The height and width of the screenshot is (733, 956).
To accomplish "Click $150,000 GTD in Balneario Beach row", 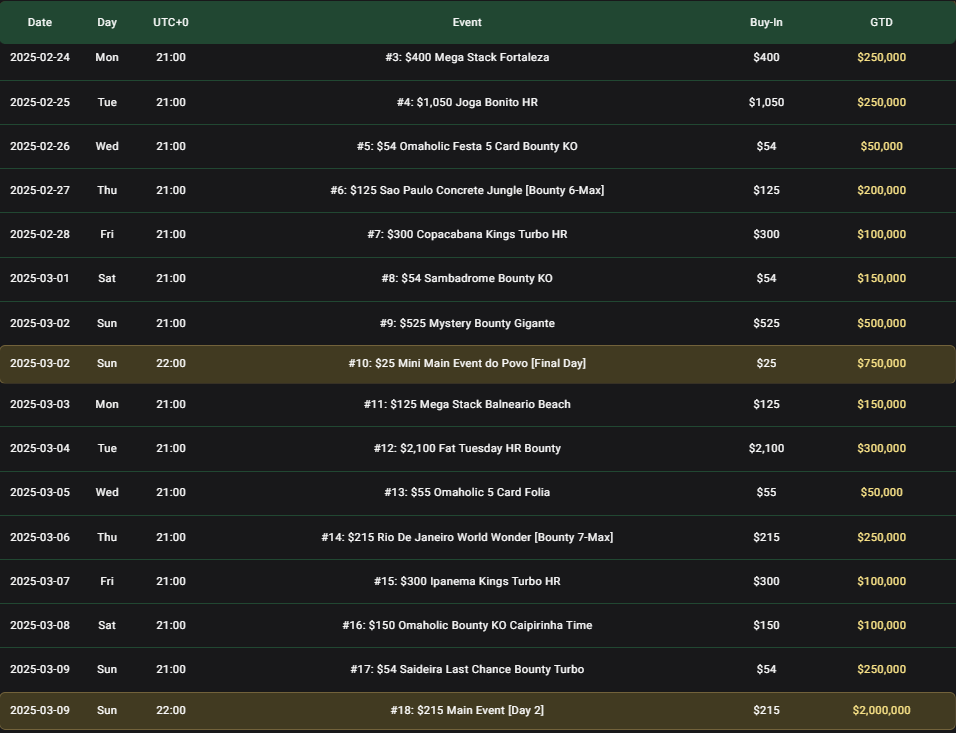I will point(882,404).
